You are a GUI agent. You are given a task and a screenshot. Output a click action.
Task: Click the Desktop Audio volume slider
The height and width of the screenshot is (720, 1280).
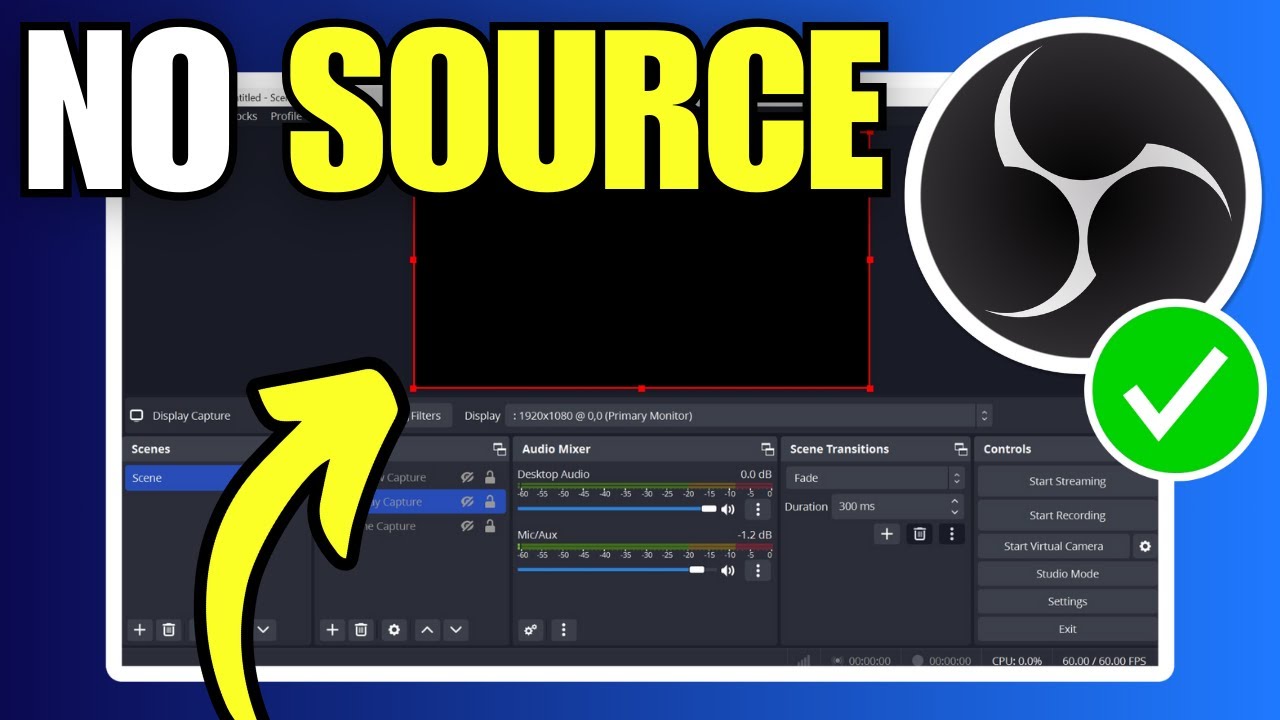(x=617, y=509)
